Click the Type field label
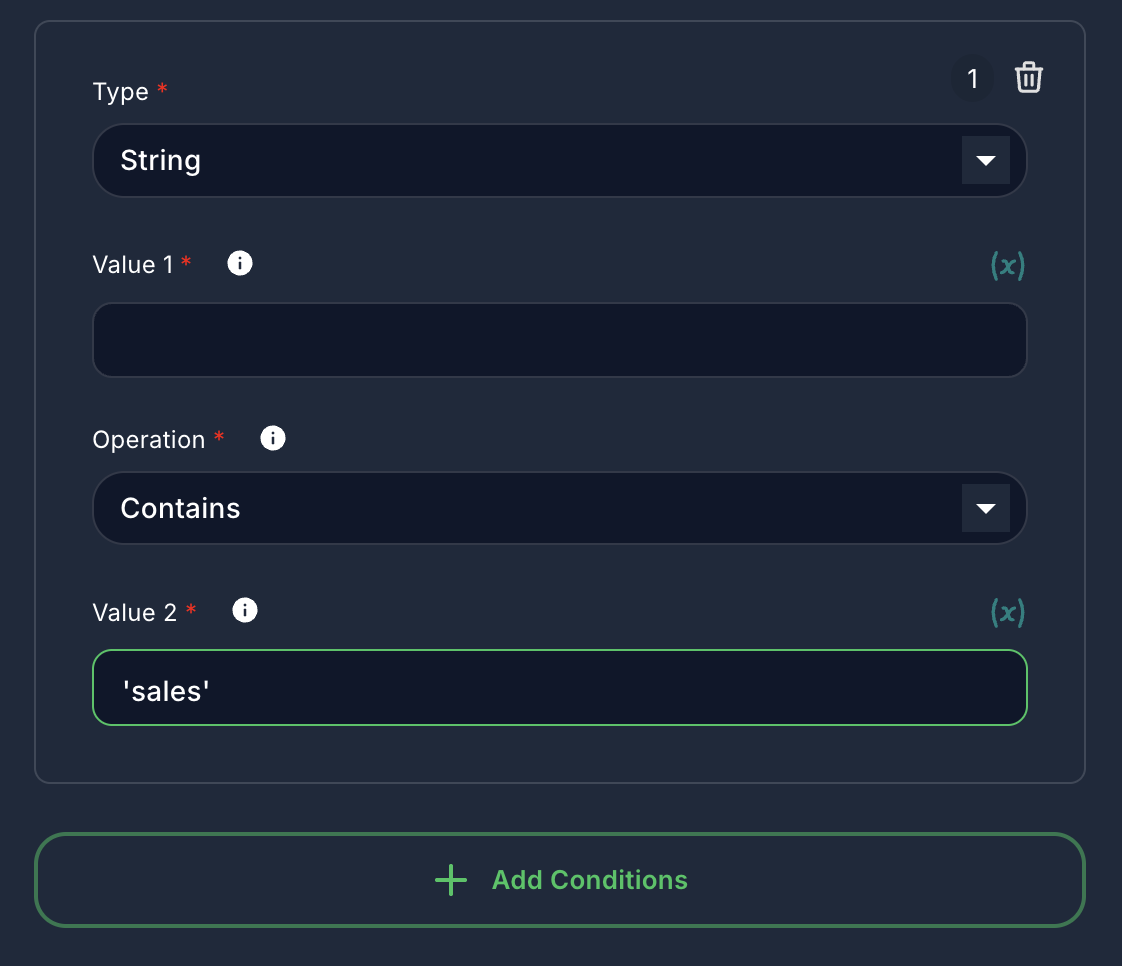Viewport: 1122px width, 966px height. click(120, 91)
